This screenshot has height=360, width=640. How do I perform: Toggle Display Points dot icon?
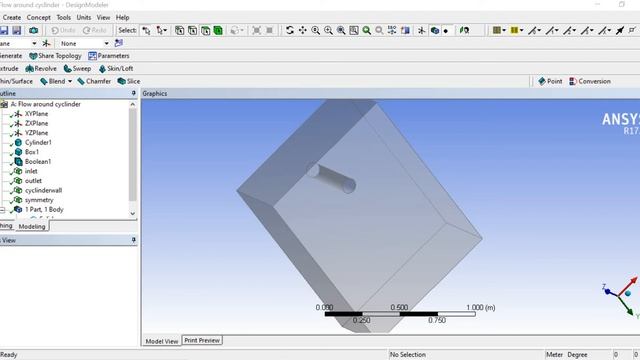pos(446,31)
